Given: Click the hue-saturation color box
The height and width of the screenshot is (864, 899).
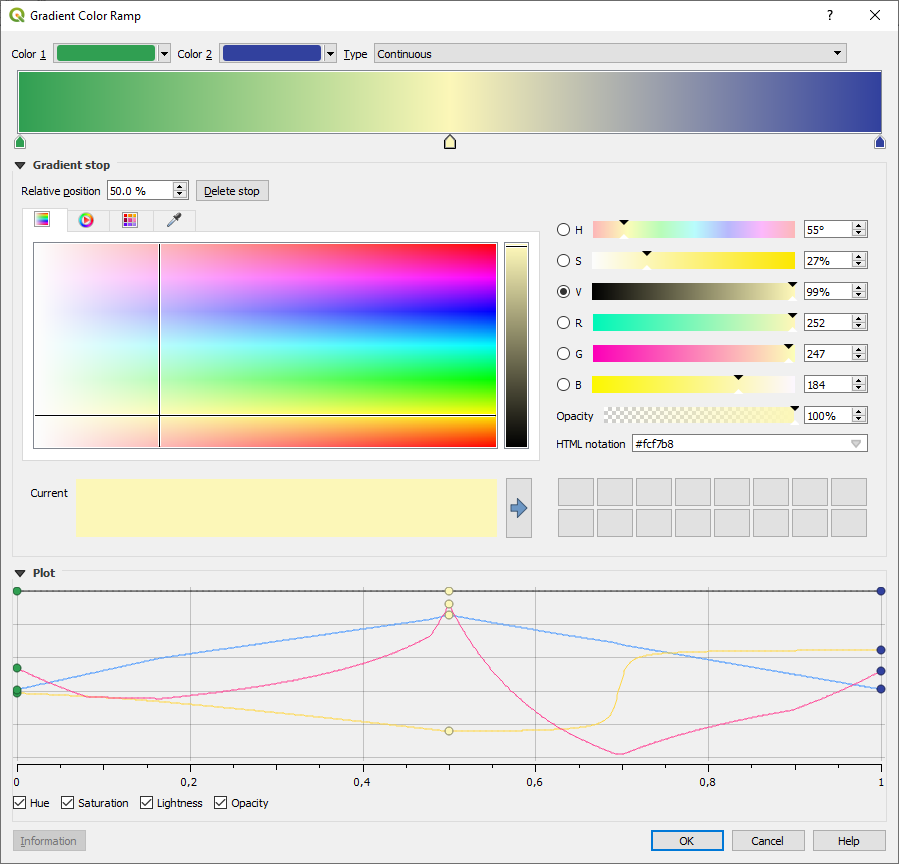Looking at the screenshot, I should (x=265, y=345).
